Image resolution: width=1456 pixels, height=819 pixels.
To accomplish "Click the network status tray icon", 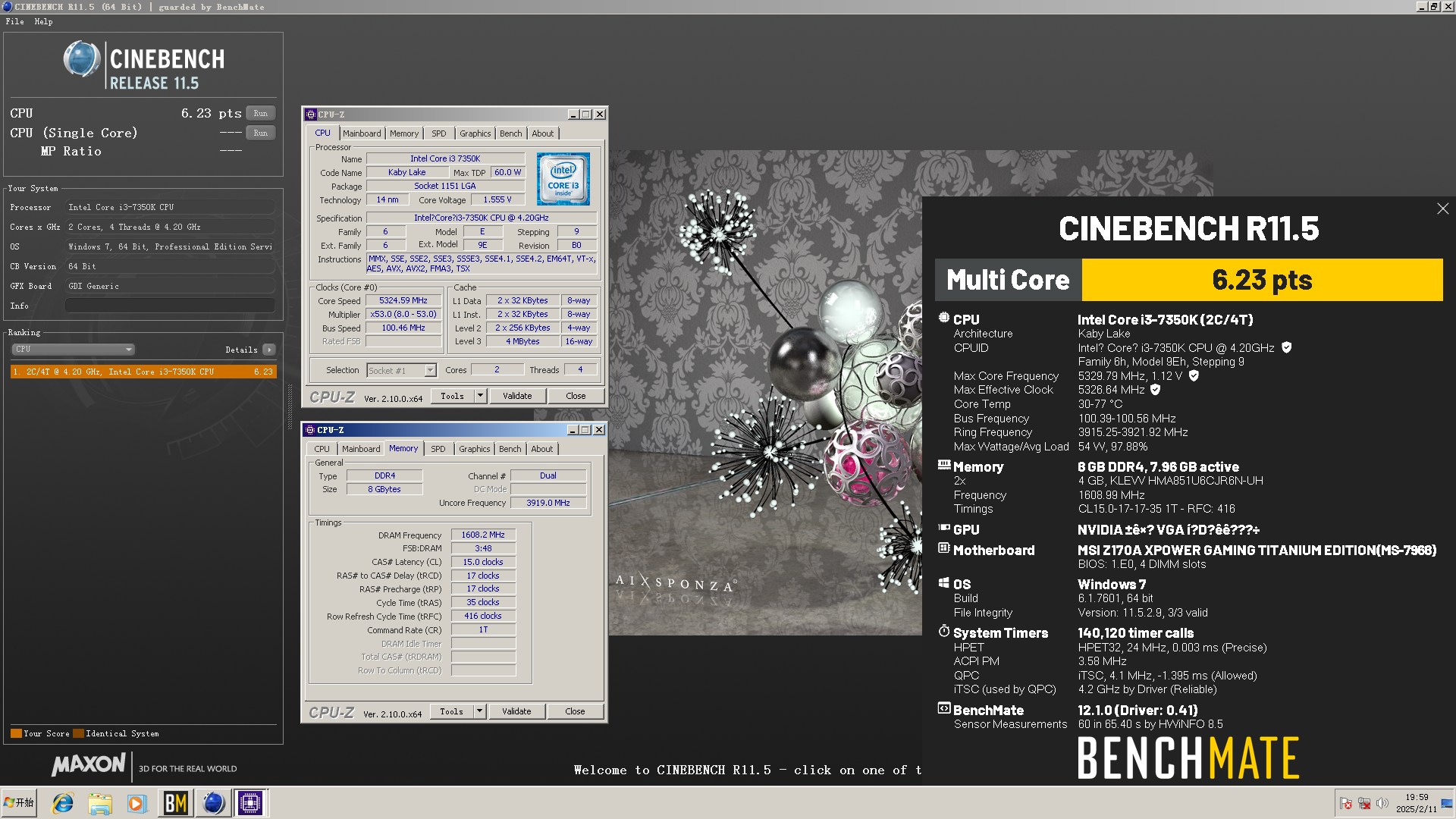I will point(1364,803).
